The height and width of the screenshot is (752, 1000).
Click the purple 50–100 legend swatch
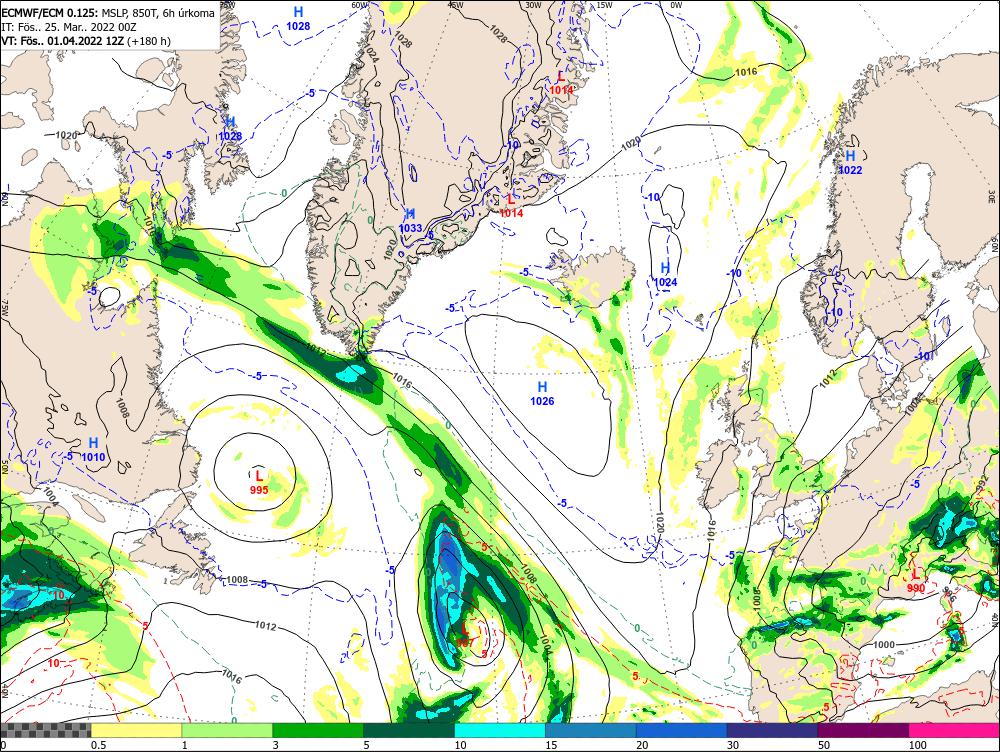864,730
